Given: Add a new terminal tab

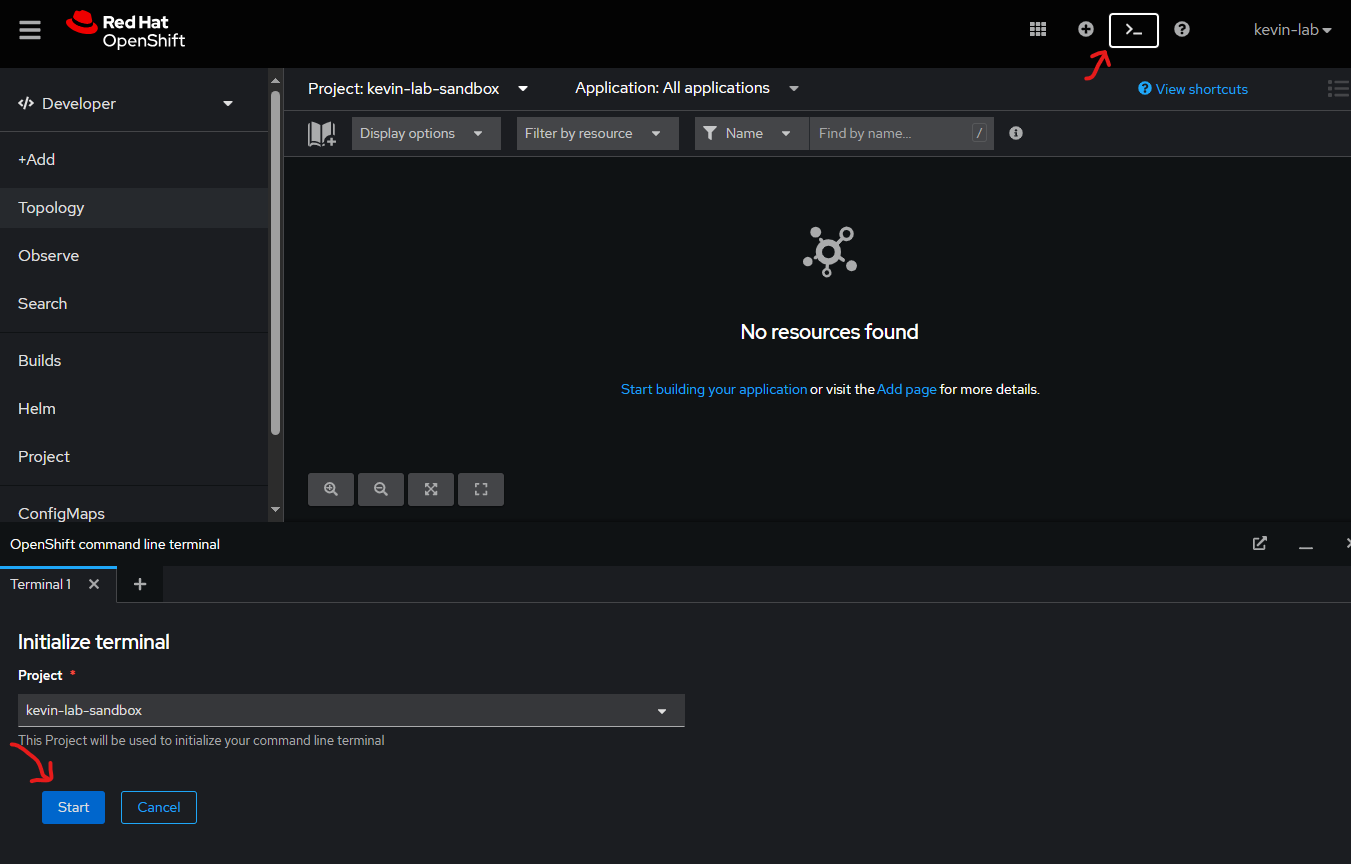Looking at the screenshot, I should pyautogui.click(x=140, y=584).
